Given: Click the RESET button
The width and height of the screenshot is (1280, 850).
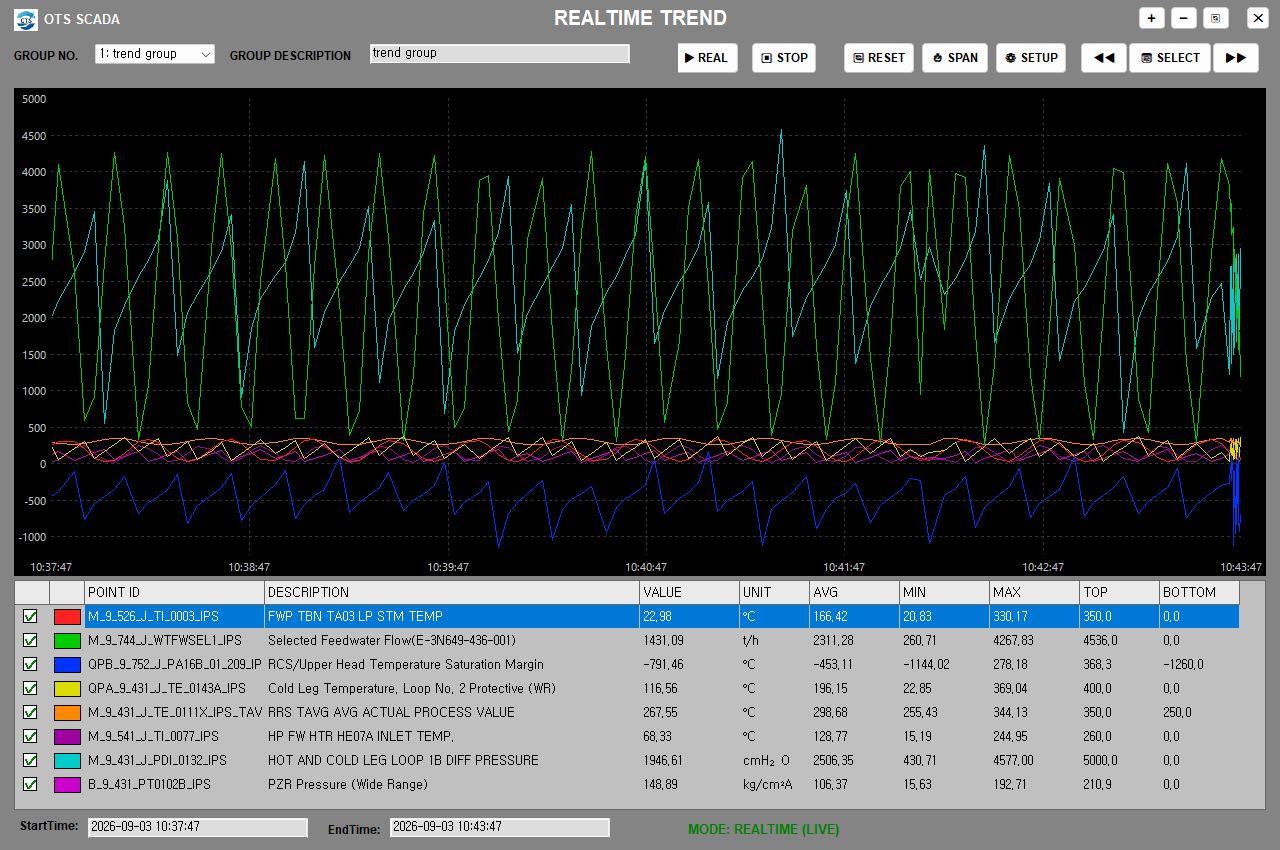Looking at the screenshot, I should [879, 58].
